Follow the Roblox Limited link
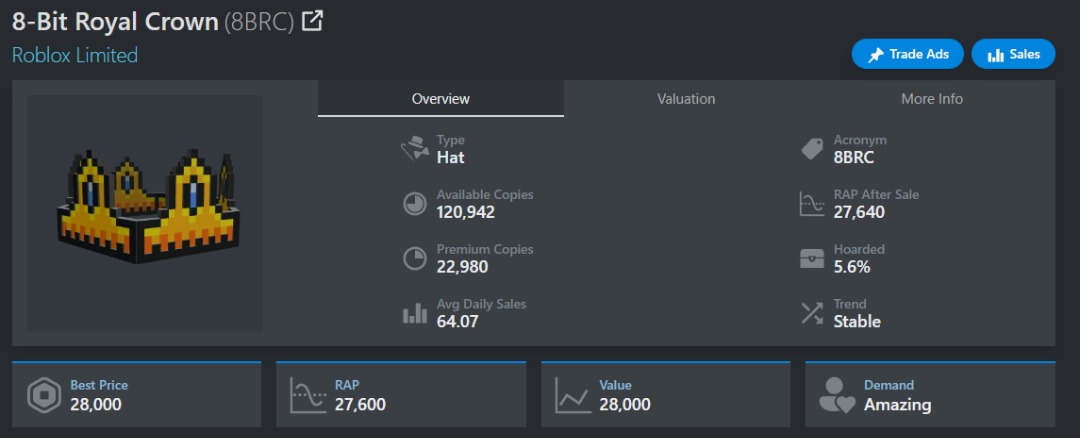This screenshot has width=1080, height=438. pyautogui.click(x=75, y=55)
